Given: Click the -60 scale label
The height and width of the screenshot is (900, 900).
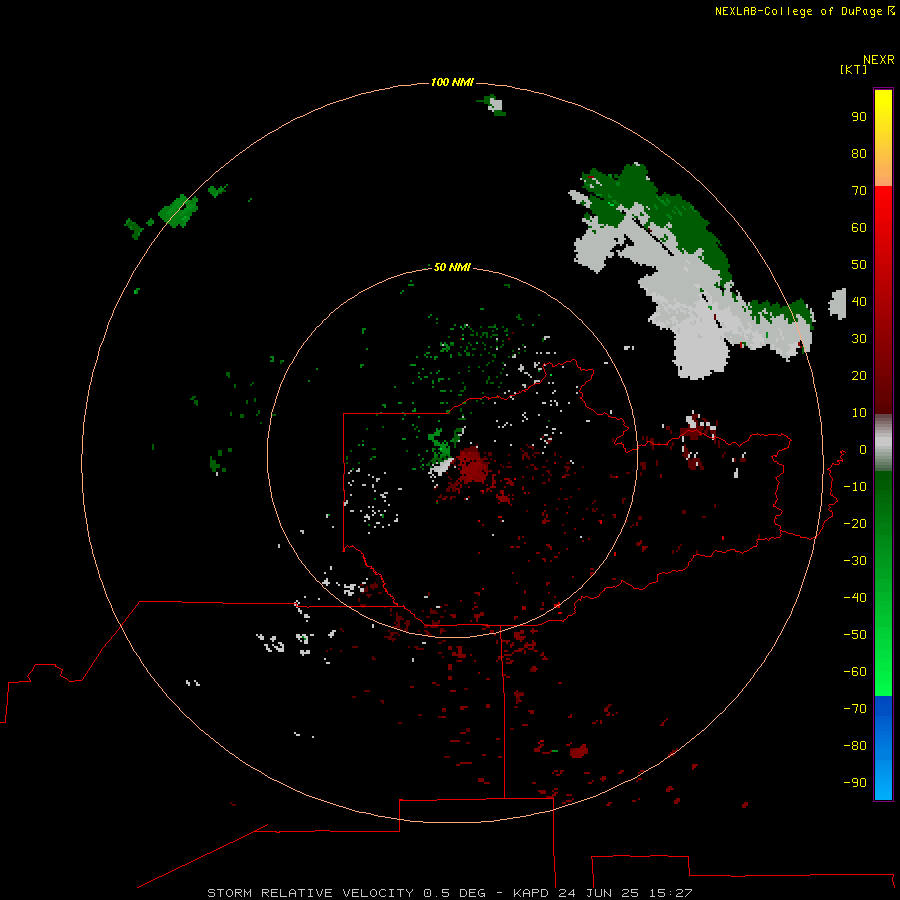Looking at the screenshot, I should (x=855, y=672).
